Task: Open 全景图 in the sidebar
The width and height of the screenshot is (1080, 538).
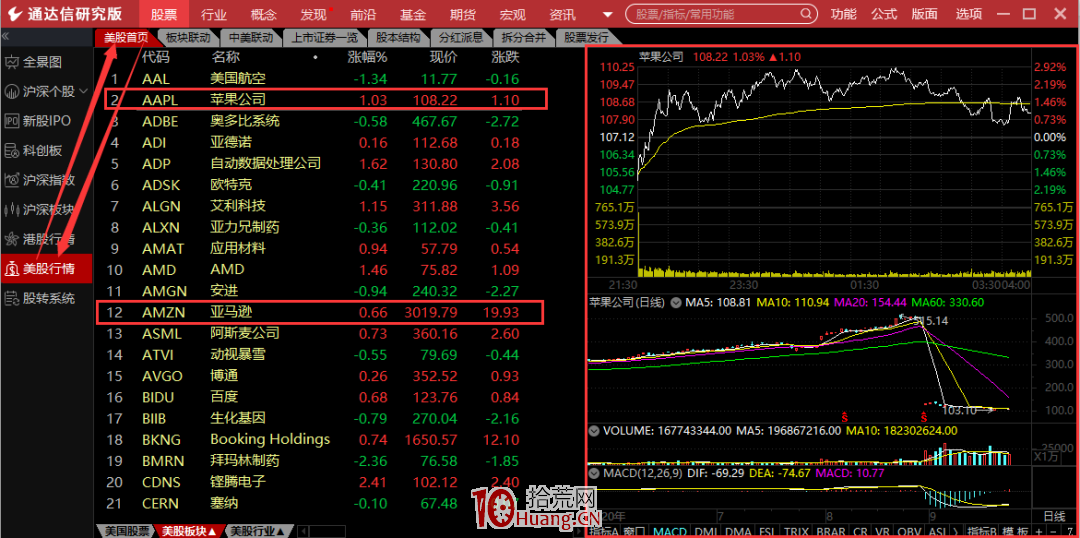Action: pos(45,63)
